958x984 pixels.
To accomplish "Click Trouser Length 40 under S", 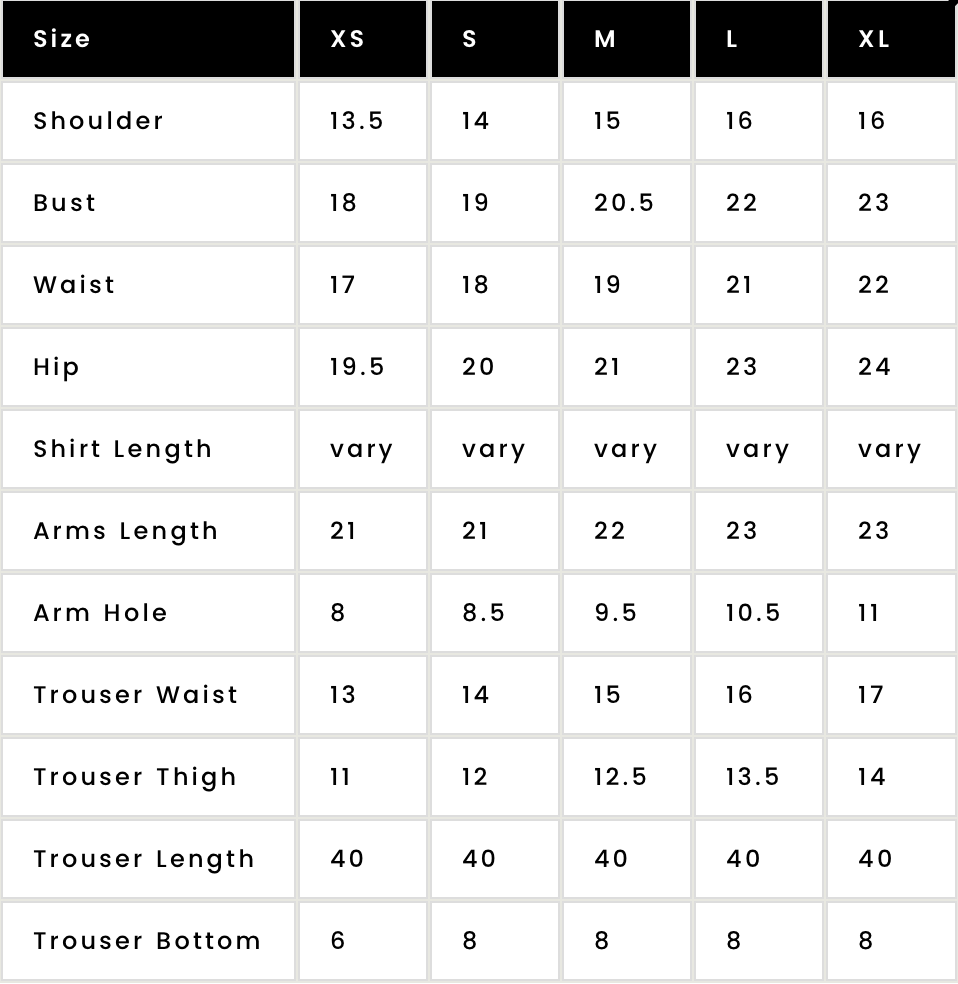I will click(x=479, y=858).
